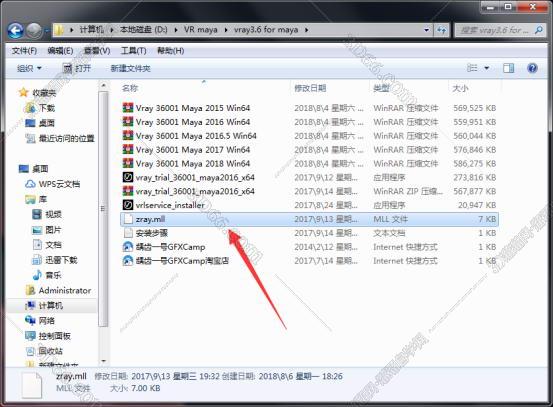Image resolution: width=553 pixels, height=407 pixels.
Task: Sort by the 名称 column header
Action: coord(130,88)
